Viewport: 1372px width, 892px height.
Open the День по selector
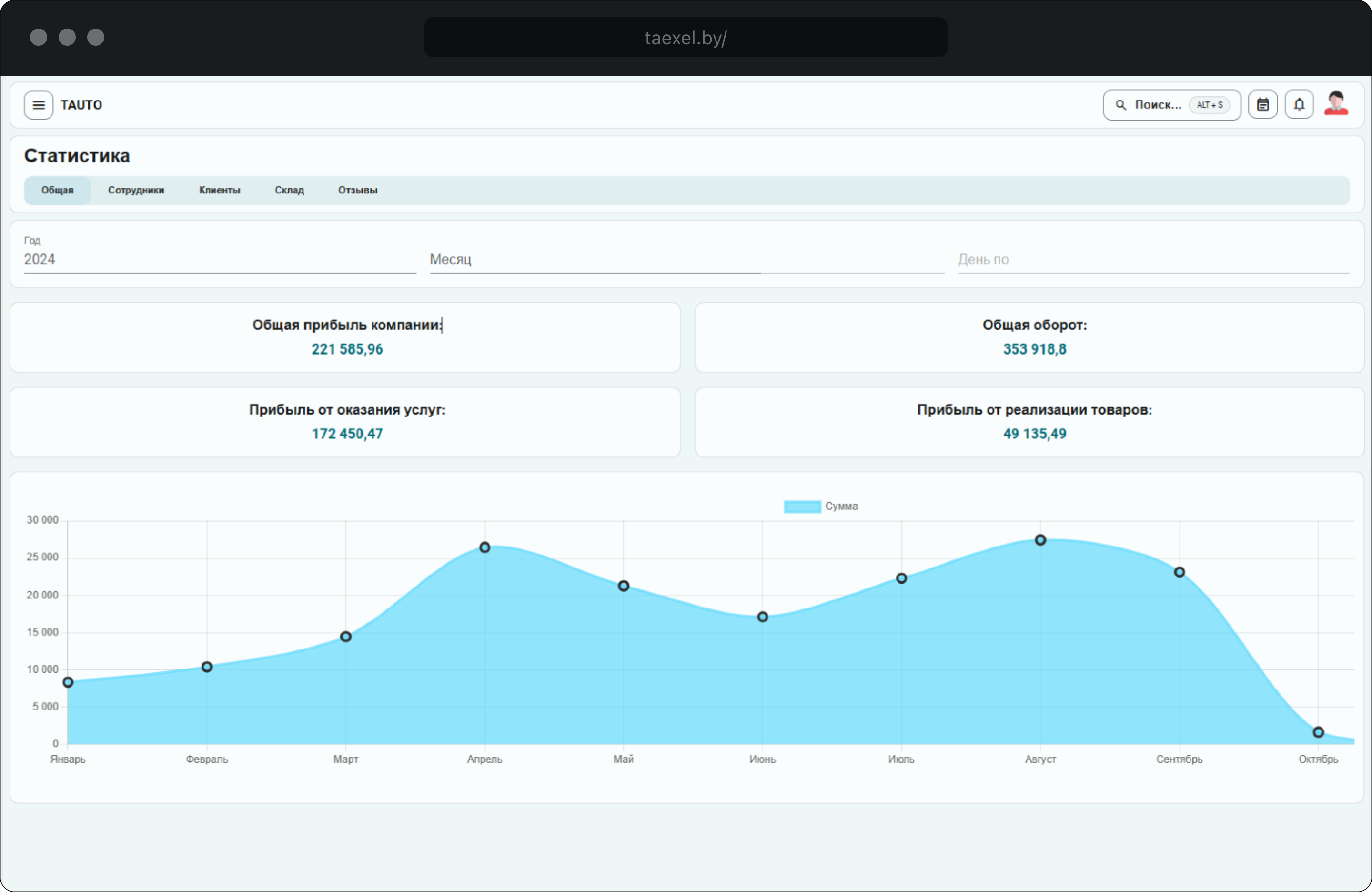tap(1153, 260)
